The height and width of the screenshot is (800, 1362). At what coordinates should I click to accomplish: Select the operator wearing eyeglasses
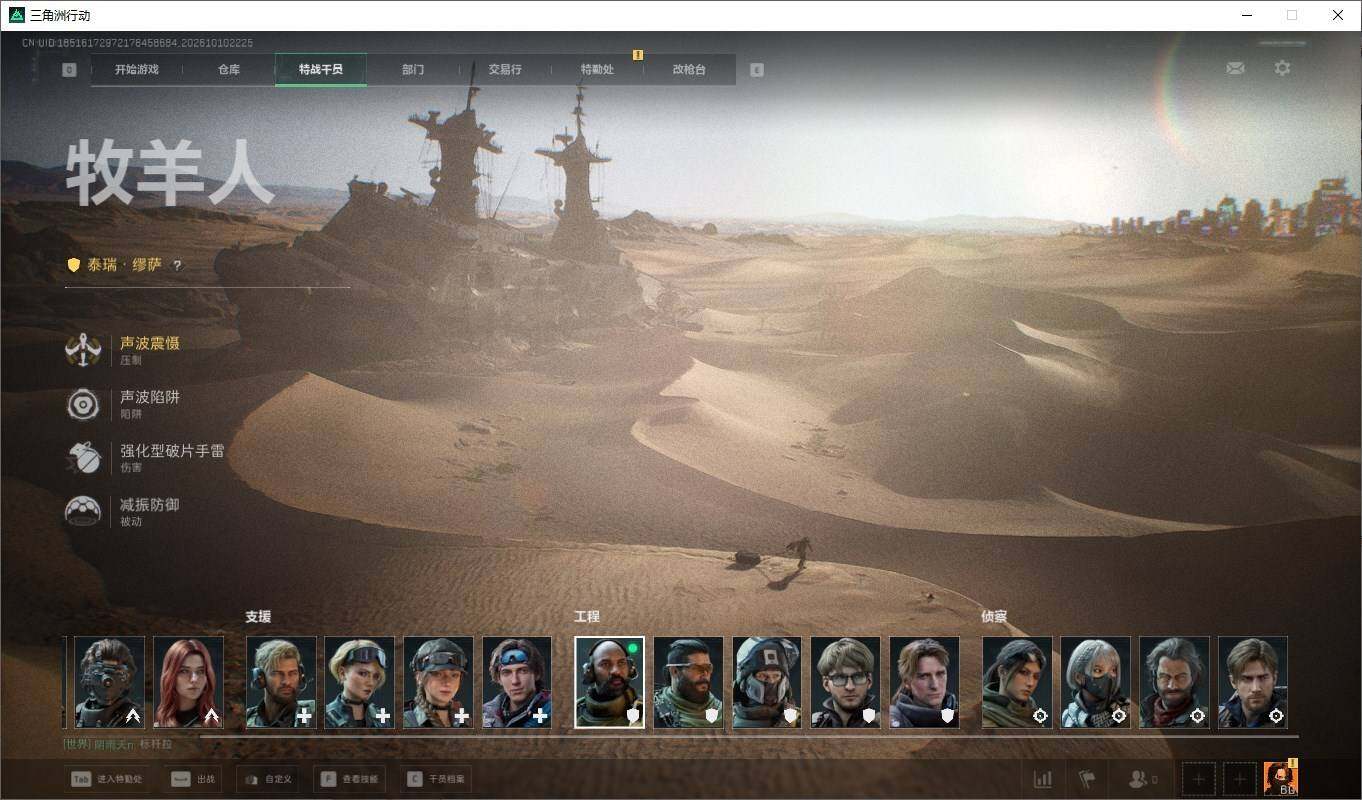tap(846, 682)
